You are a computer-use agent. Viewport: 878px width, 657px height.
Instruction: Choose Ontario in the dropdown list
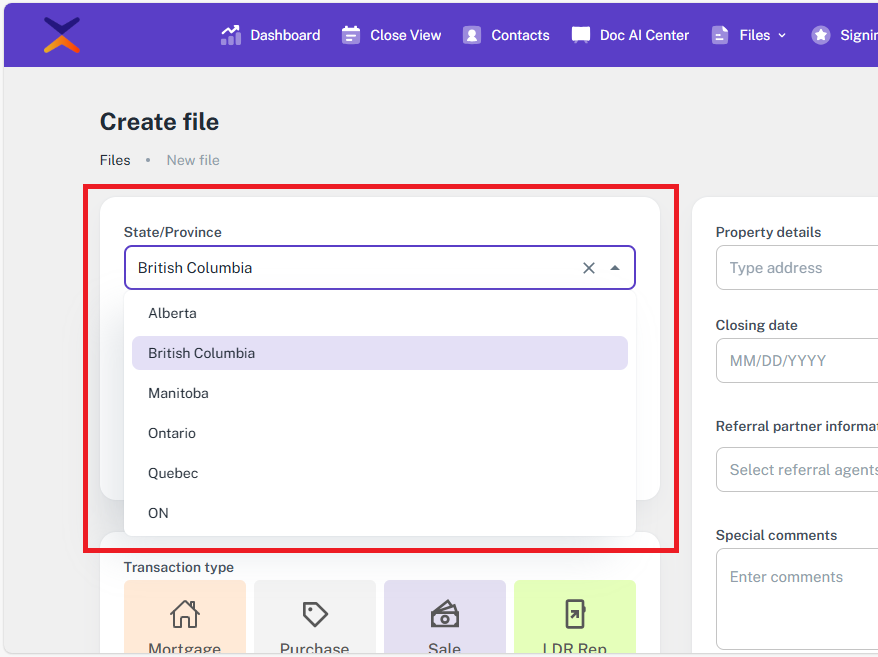172,433
